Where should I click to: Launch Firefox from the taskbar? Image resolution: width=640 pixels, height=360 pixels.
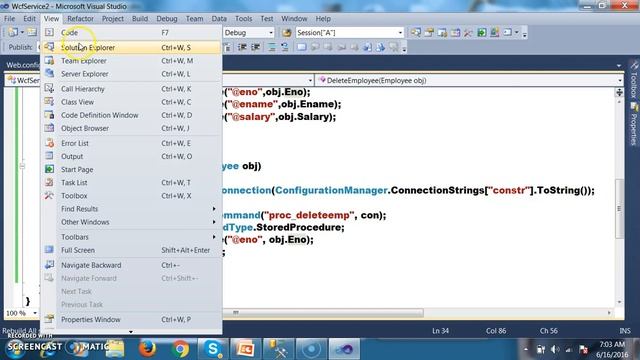pyautogui.click(x=147, y=349)
